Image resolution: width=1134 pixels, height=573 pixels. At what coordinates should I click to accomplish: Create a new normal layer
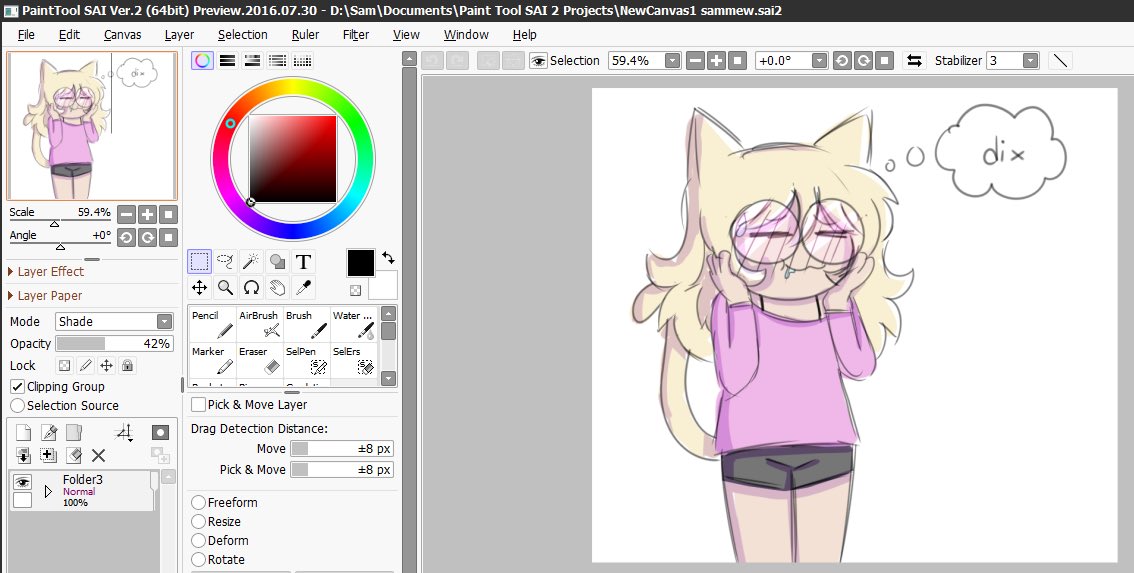23,433
